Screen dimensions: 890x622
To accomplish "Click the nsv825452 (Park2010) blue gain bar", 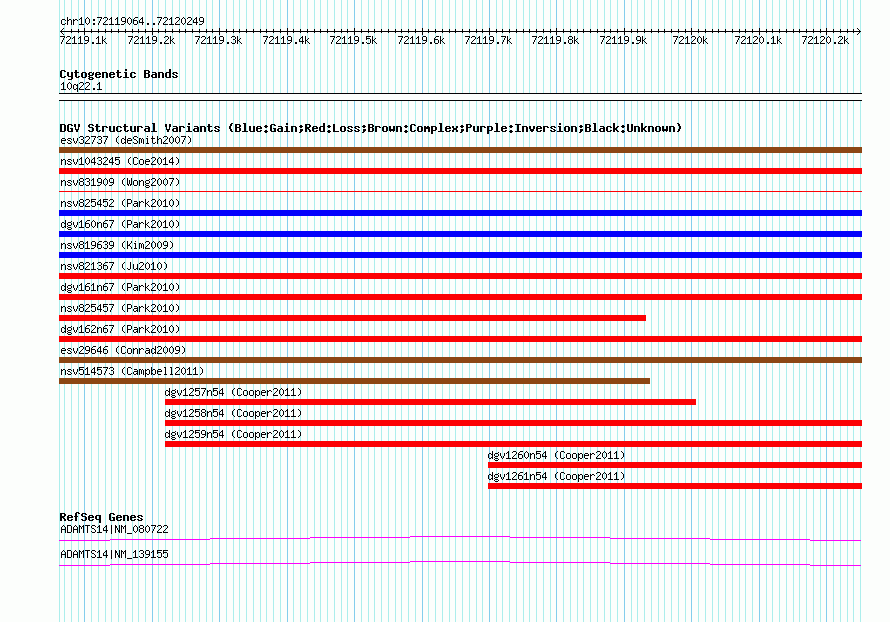I will (x=460, y=213).
